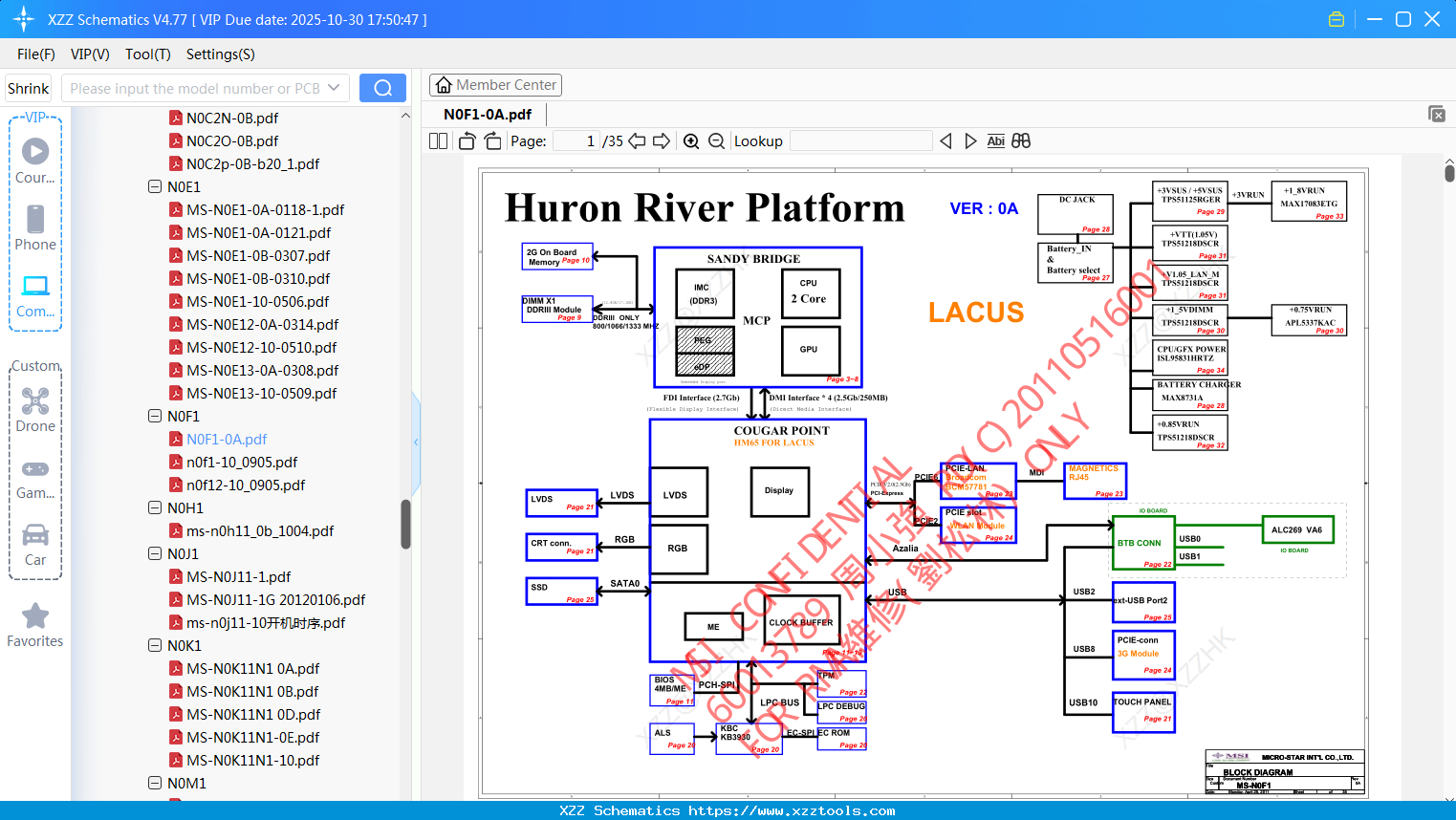Switch to the N0F1-0A.pdf document tab
The width and height of the screenshot is (1456, 820).
(488, 115)
